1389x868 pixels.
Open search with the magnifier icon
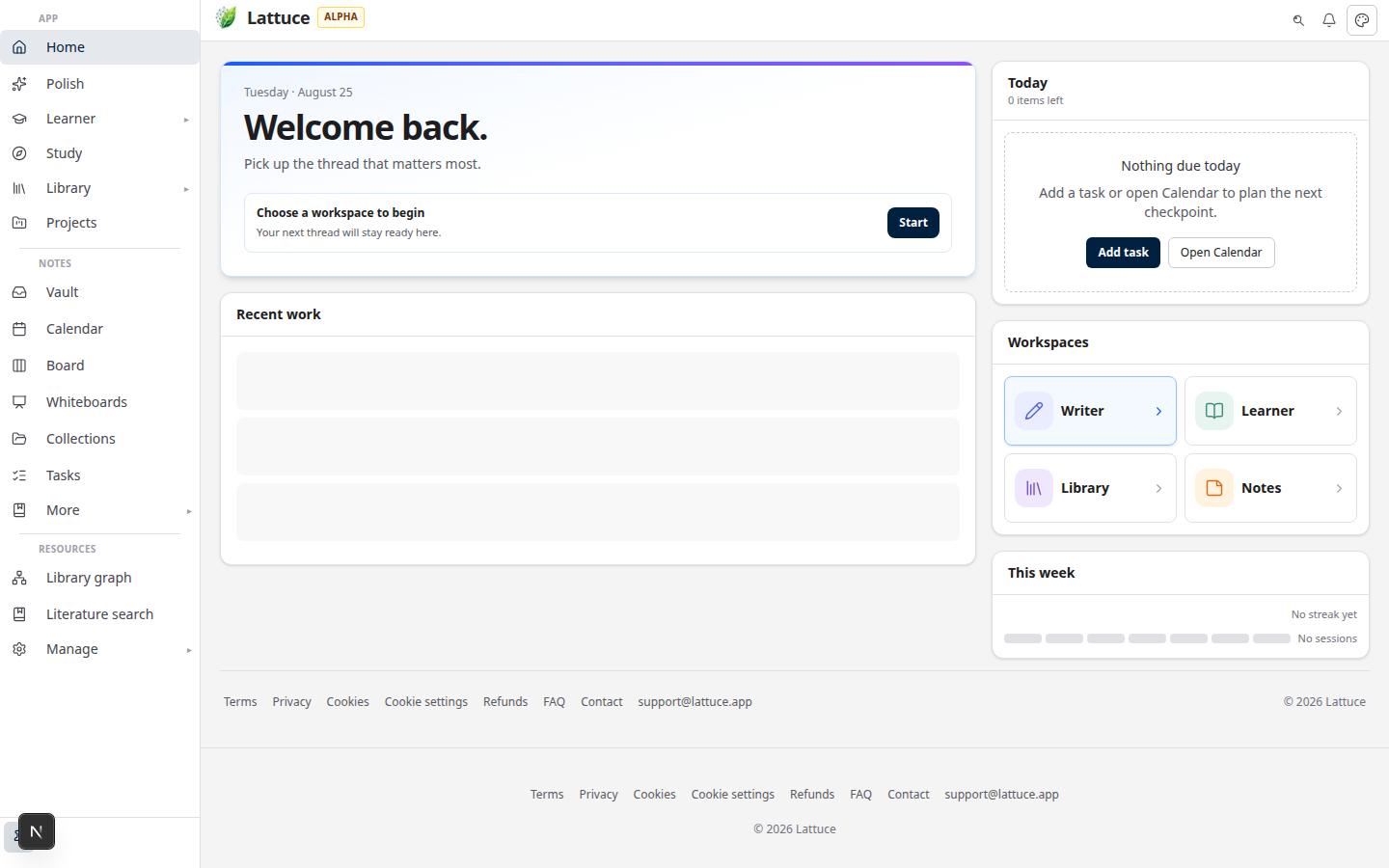click(1298, 20)
